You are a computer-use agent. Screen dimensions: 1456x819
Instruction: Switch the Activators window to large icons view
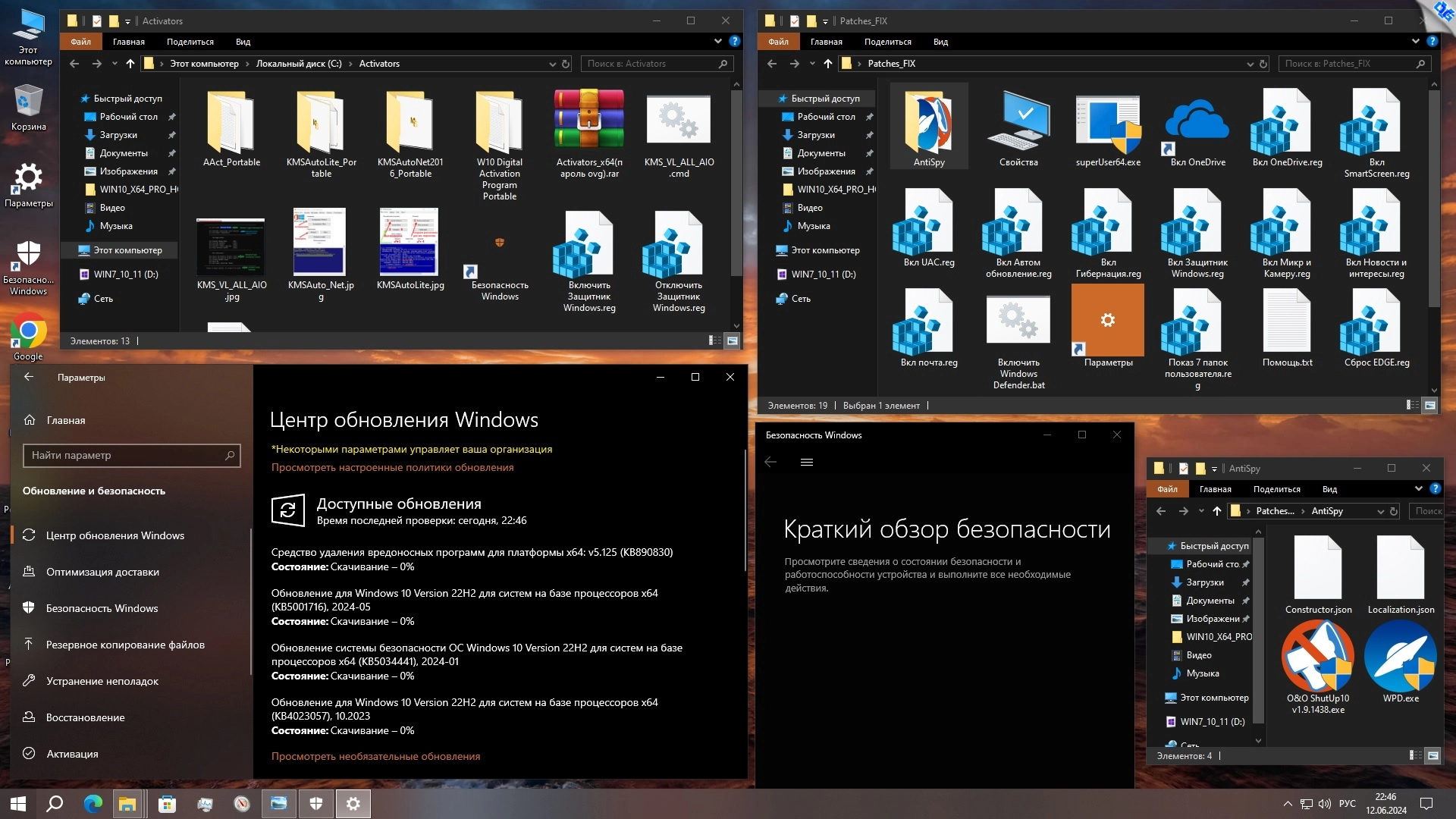point(733,341)
